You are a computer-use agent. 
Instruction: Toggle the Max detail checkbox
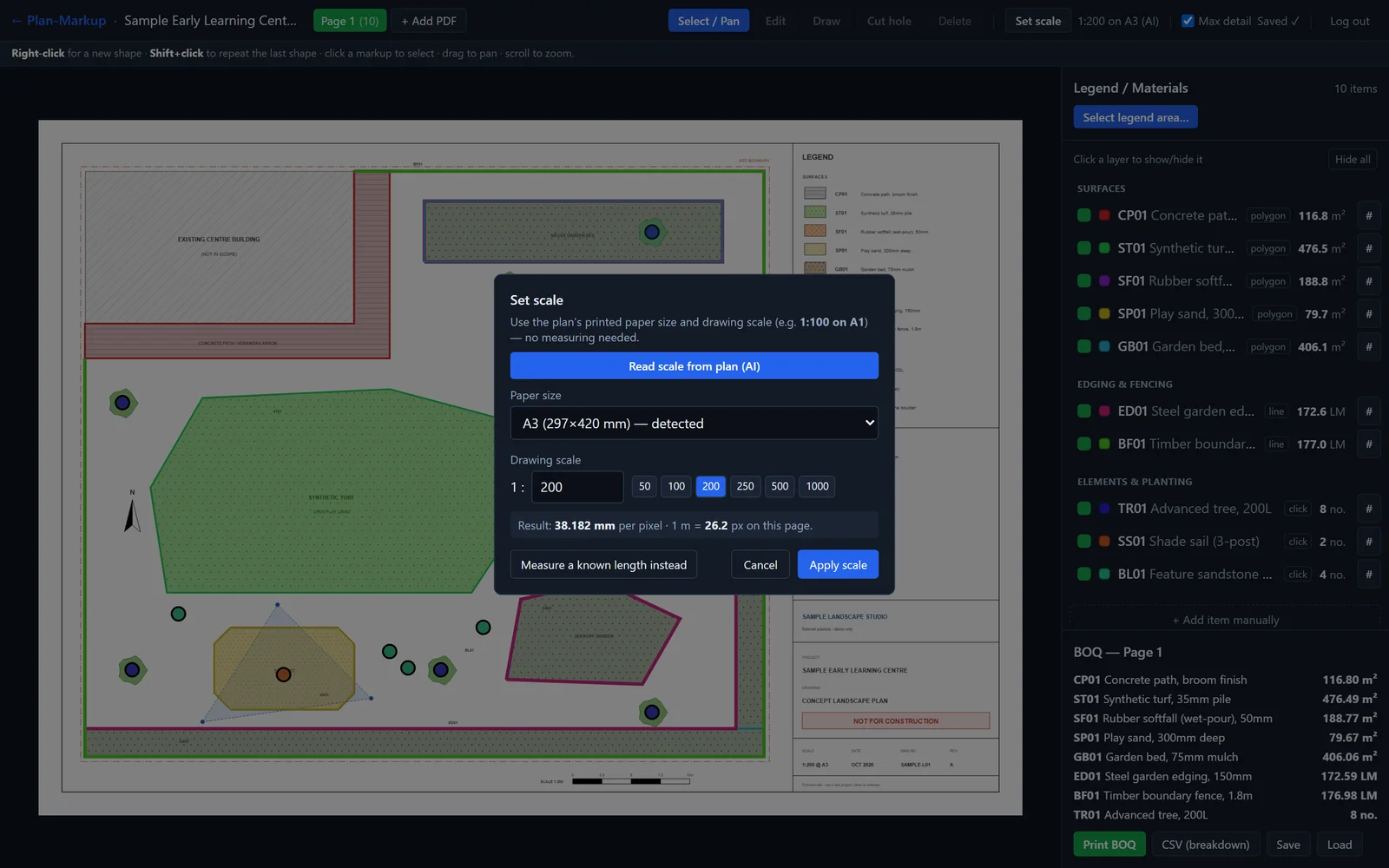coord(1188,21)
